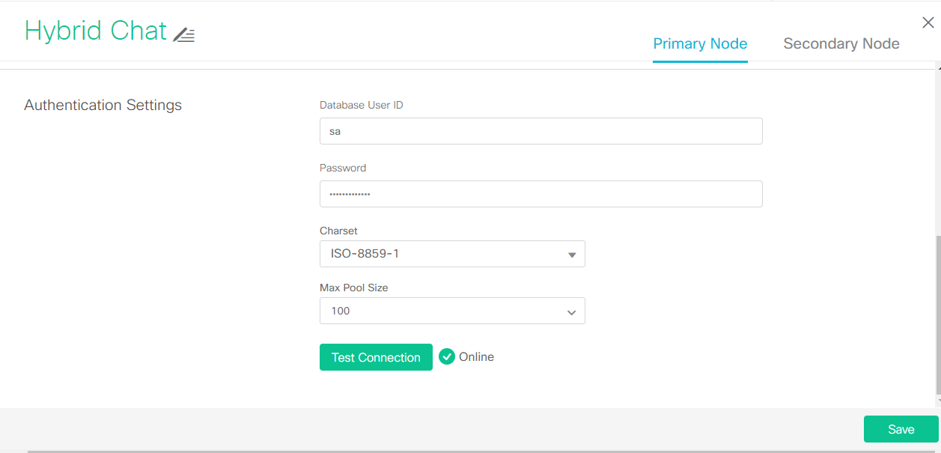Switch to the Primary Node tab
Image resolution: width=941 pixels, height=453 pixels.
pos(700,44)
